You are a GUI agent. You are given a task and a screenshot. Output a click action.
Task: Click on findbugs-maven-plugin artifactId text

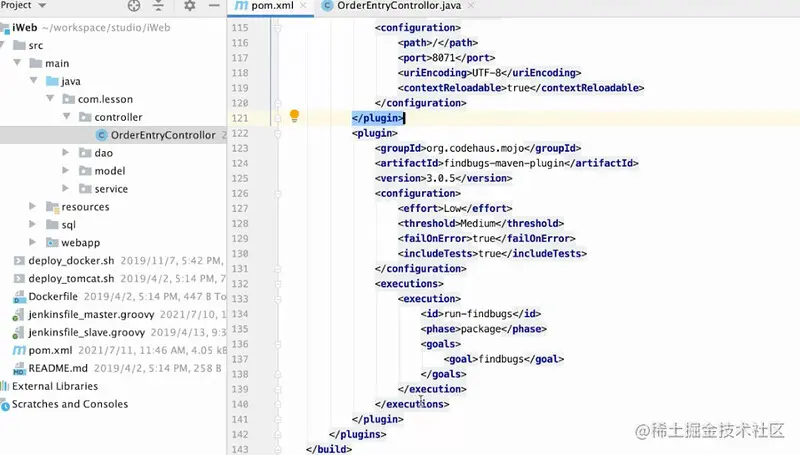pos(504,163)
